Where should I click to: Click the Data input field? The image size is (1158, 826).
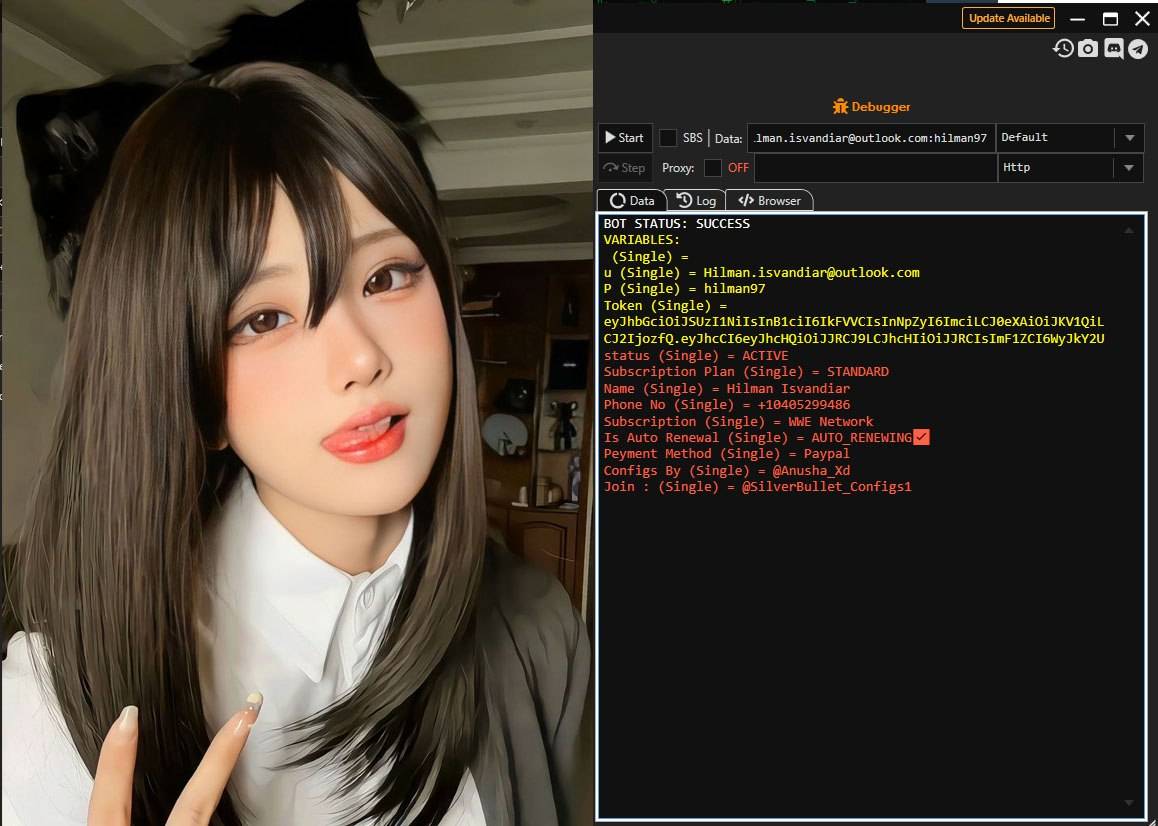871,137
